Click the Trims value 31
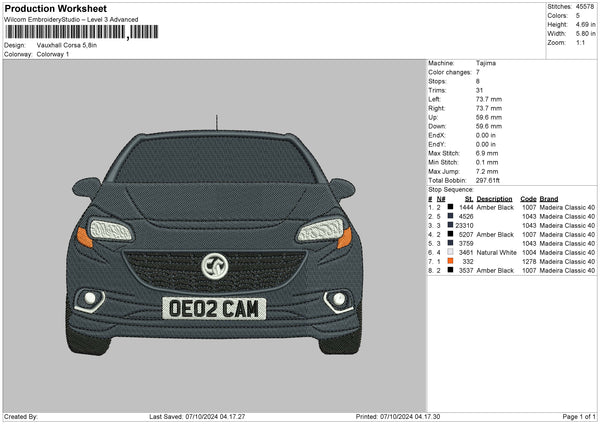 click(479, 90)
